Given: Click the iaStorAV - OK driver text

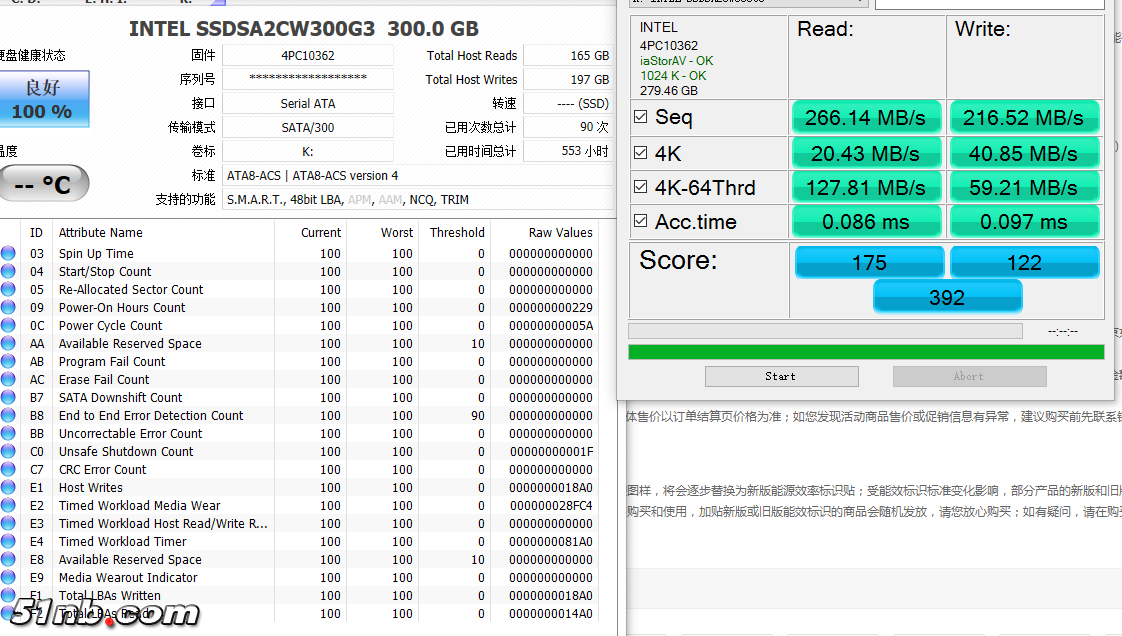Looking at the screenshot, I should pyautogui.click(x=676, y=61).
